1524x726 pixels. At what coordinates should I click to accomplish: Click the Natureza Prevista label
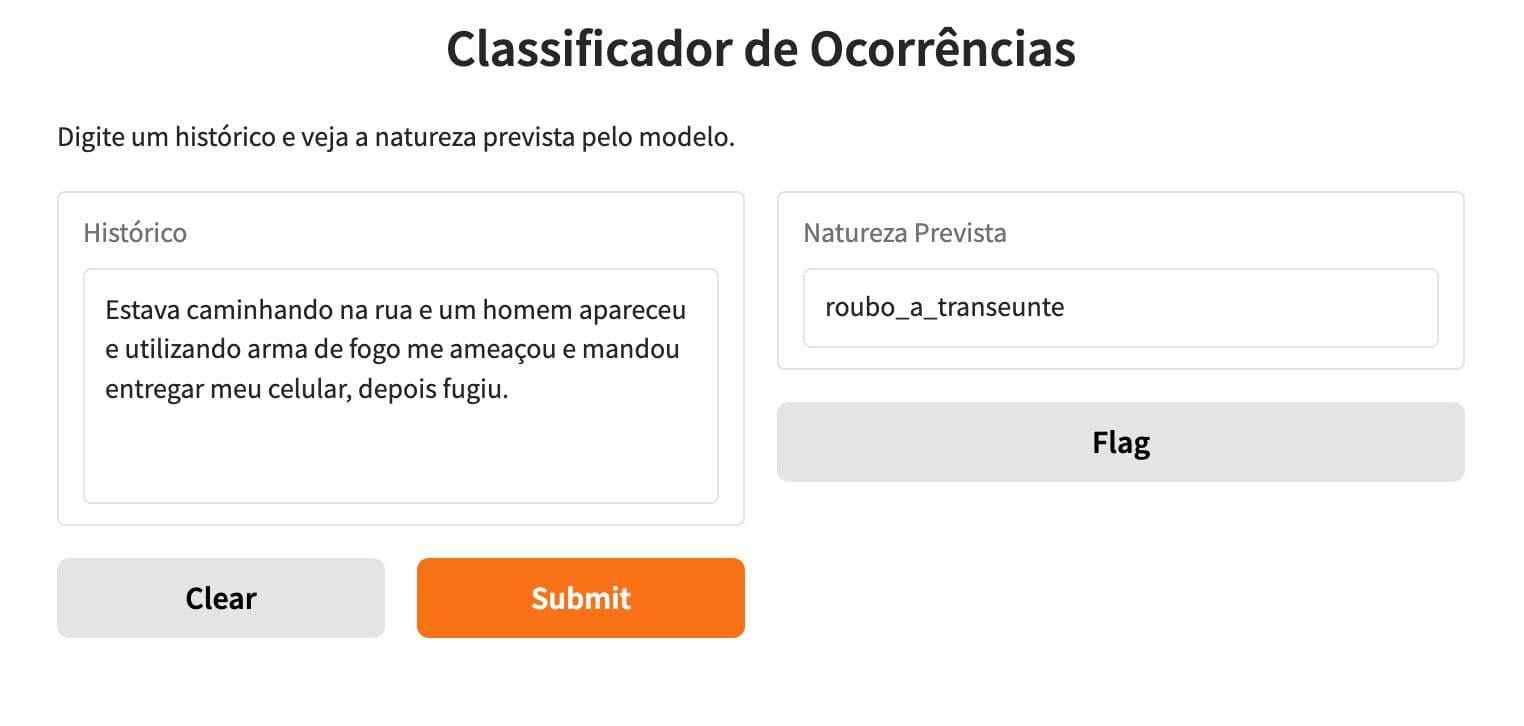[x=904, y=233]
